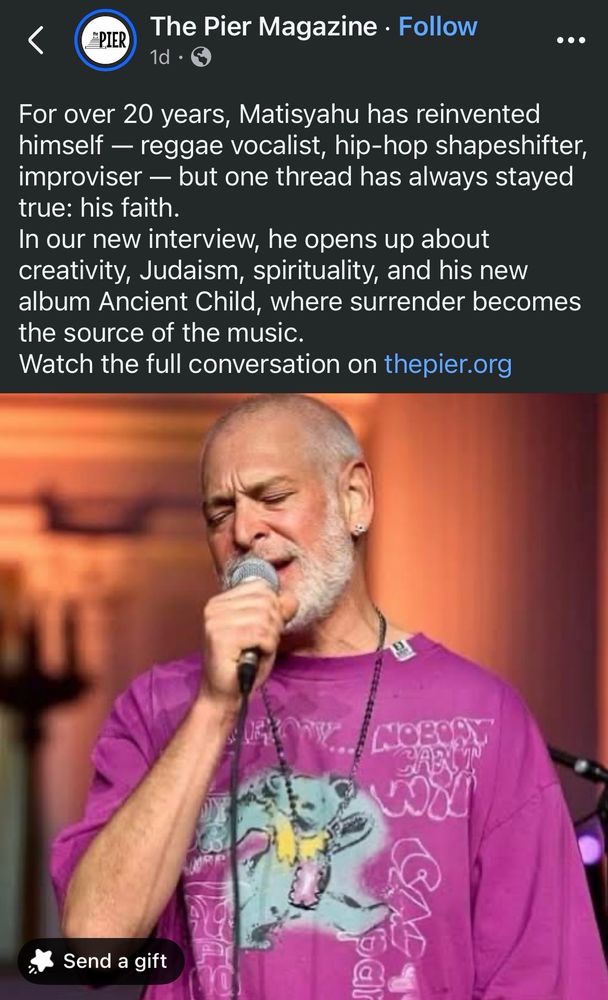Tap the star icon beside Send a gift

click(x=41, y=961)
